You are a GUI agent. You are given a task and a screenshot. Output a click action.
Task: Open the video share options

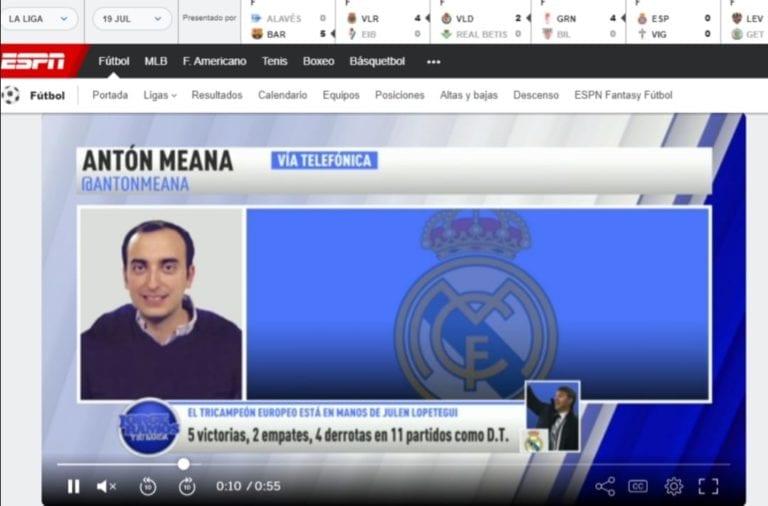point(605,486)
